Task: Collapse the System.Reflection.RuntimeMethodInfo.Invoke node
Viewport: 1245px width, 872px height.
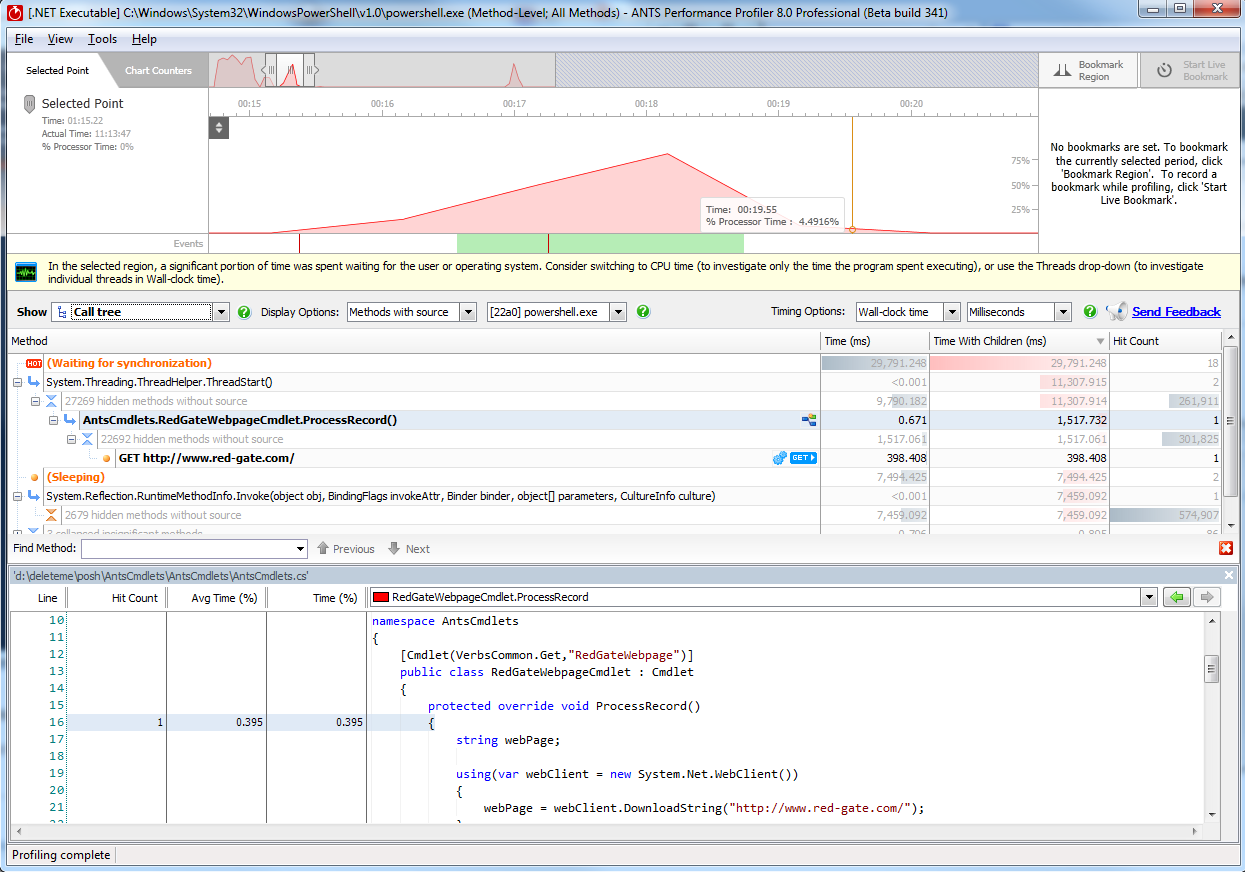Action: 18,496
